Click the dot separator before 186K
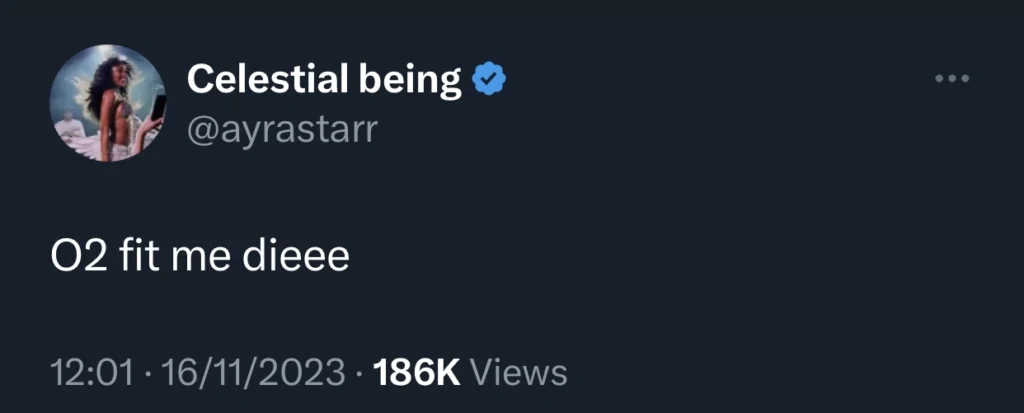 (x=358, y=374)
